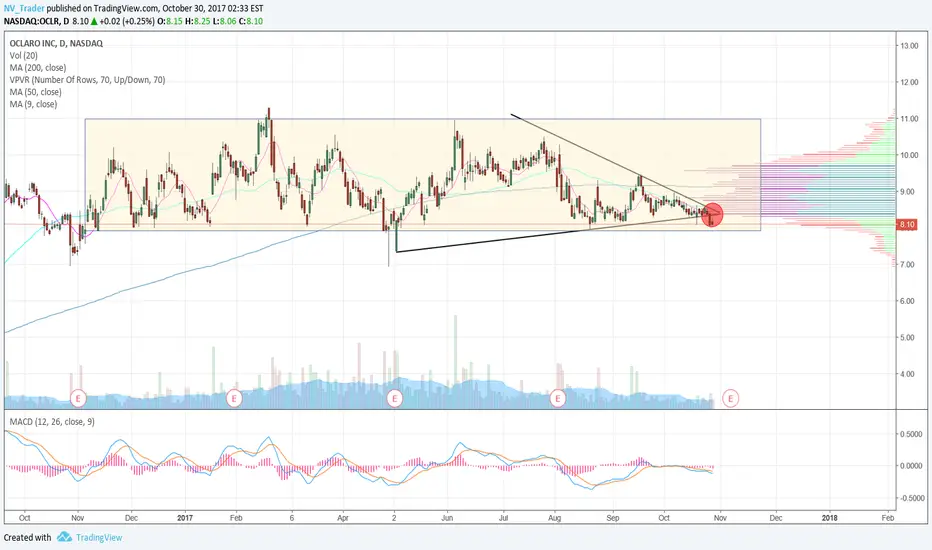Click the 0.5000 MACD axis label
The width and height of the screenshot is (932, 550).
click(911, 434)
